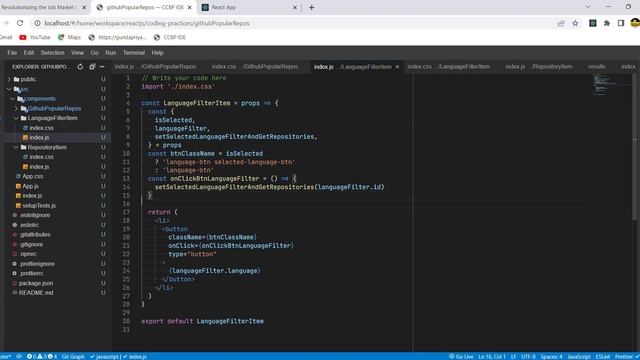This screenshot has height=360, width=640.
Task: Open the Run menu
Action: 111,53
